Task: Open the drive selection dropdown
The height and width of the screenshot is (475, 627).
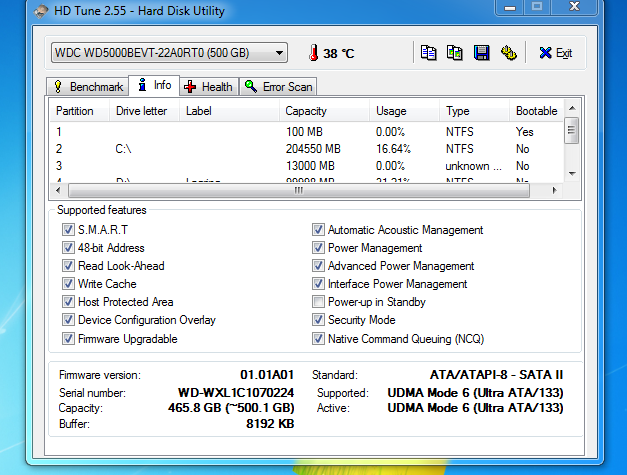Action: click(x=169, y=53)
